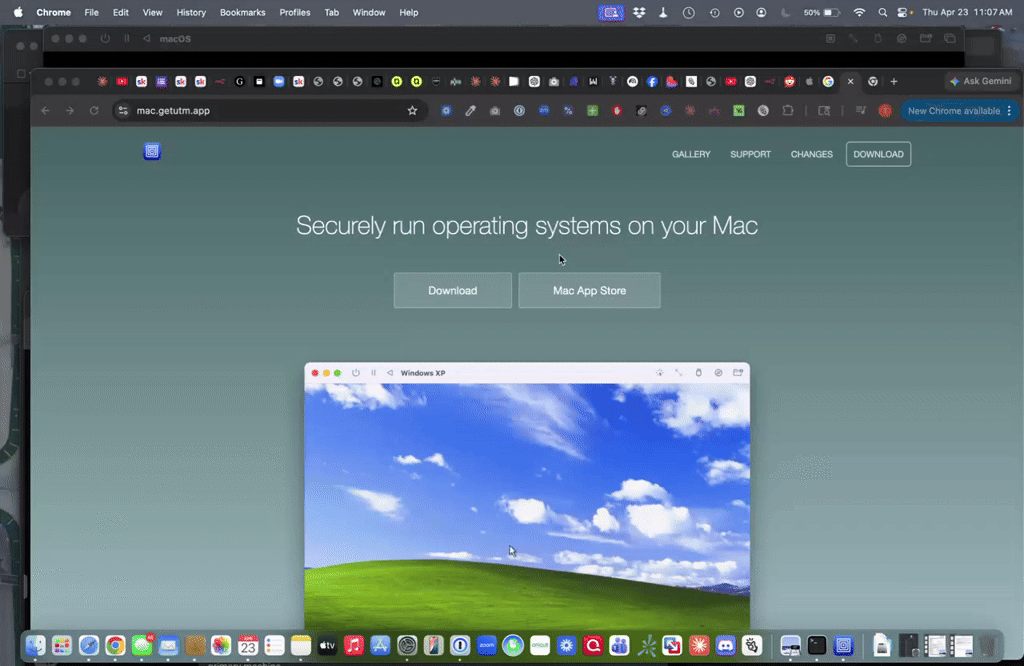Click the Dropbox menu bar icon
Screen dimensions: 1024x666
pos(639,12)
